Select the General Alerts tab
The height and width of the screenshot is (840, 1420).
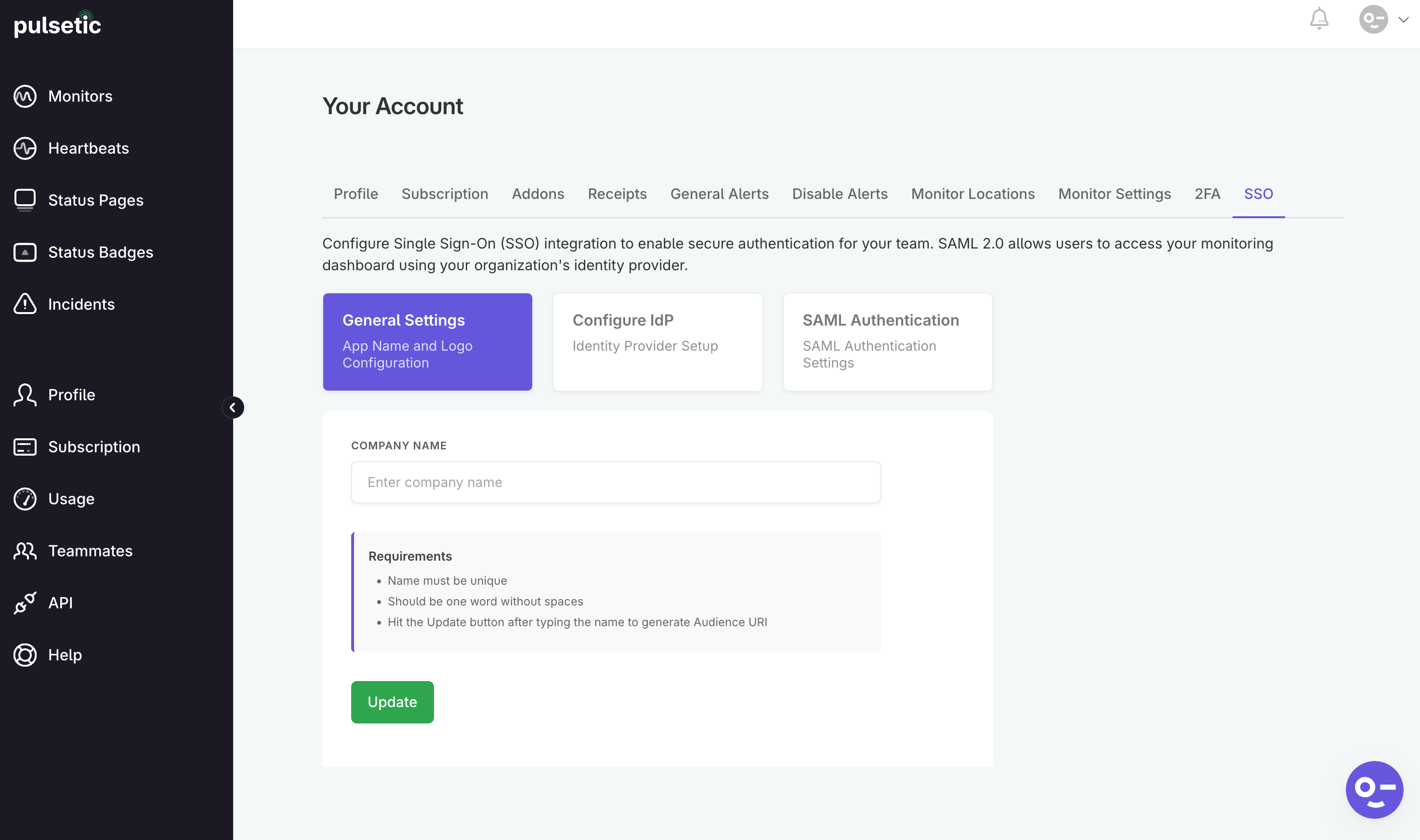pyautogui.click(x=719, y=194)
